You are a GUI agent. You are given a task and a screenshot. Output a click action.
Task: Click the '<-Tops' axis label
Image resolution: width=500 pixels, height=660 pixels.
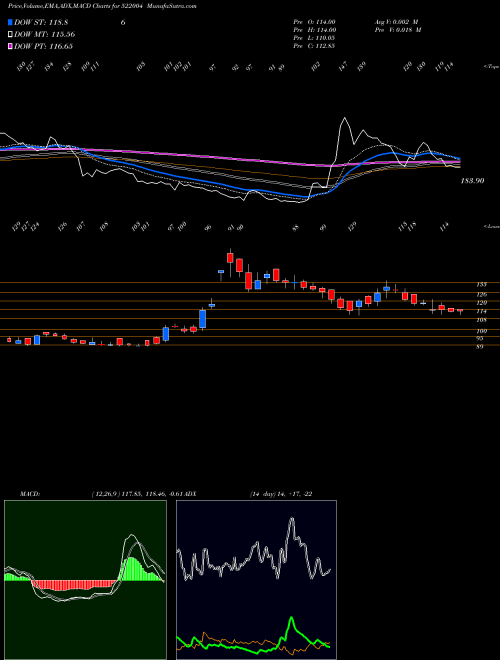pyautogui.click(x=491, y=67)
